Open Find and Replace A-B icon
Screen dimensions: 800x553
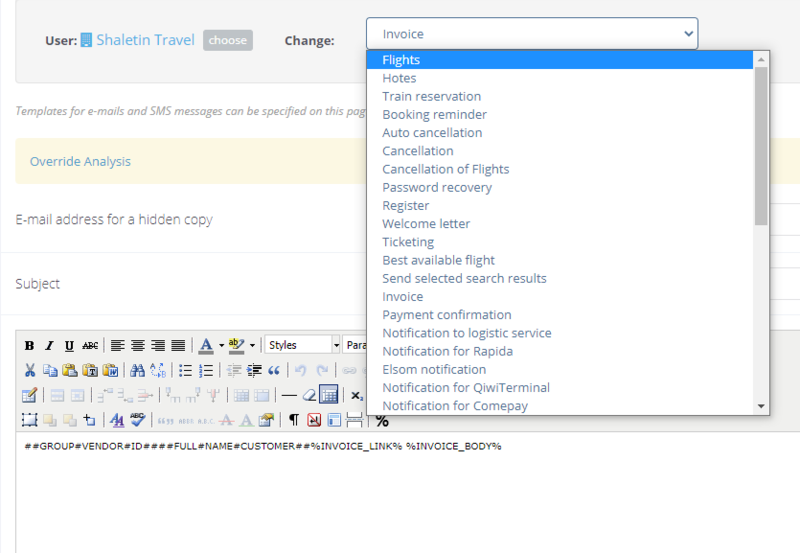coord(158,370)
